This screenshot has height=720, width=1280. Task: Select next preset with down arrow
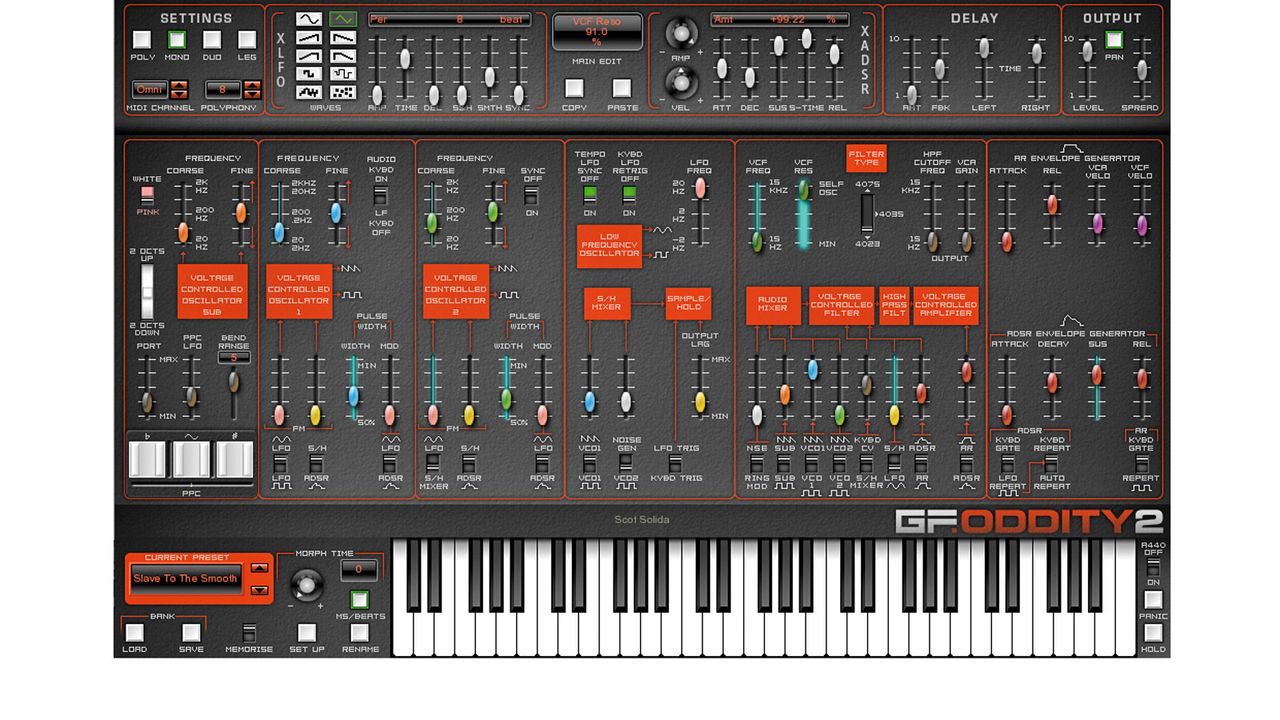coord(260,590)
